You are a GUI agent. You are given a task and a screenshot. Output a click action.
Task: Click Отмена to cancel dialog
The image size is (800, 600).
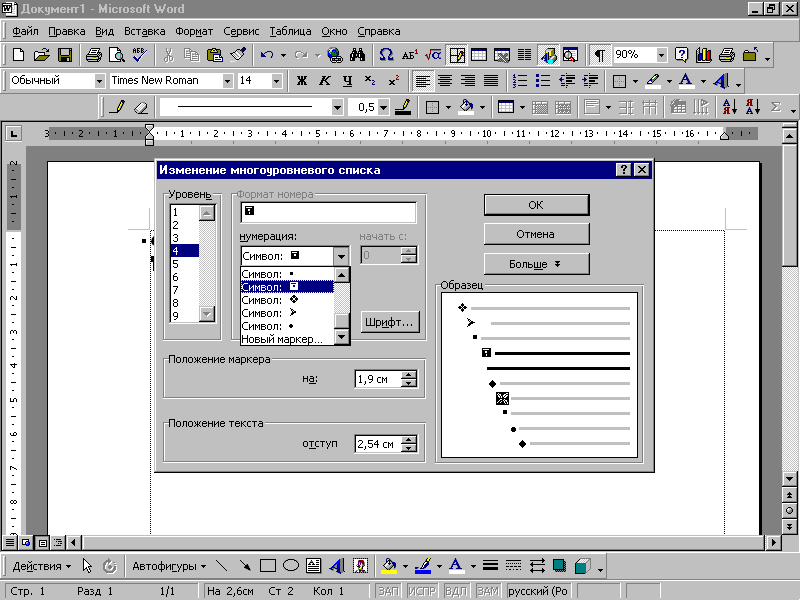(536, 234)
